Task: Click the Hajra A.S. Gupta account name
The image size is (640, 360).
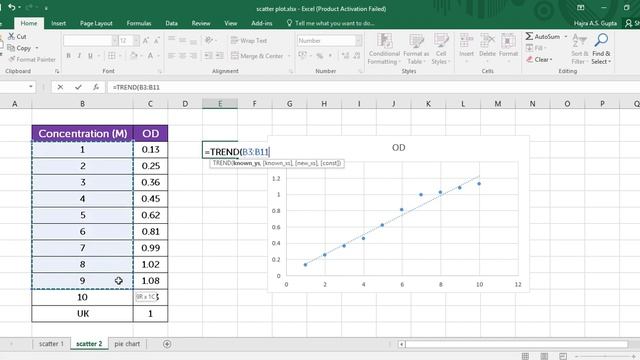Action: click(x=595, y=23)
